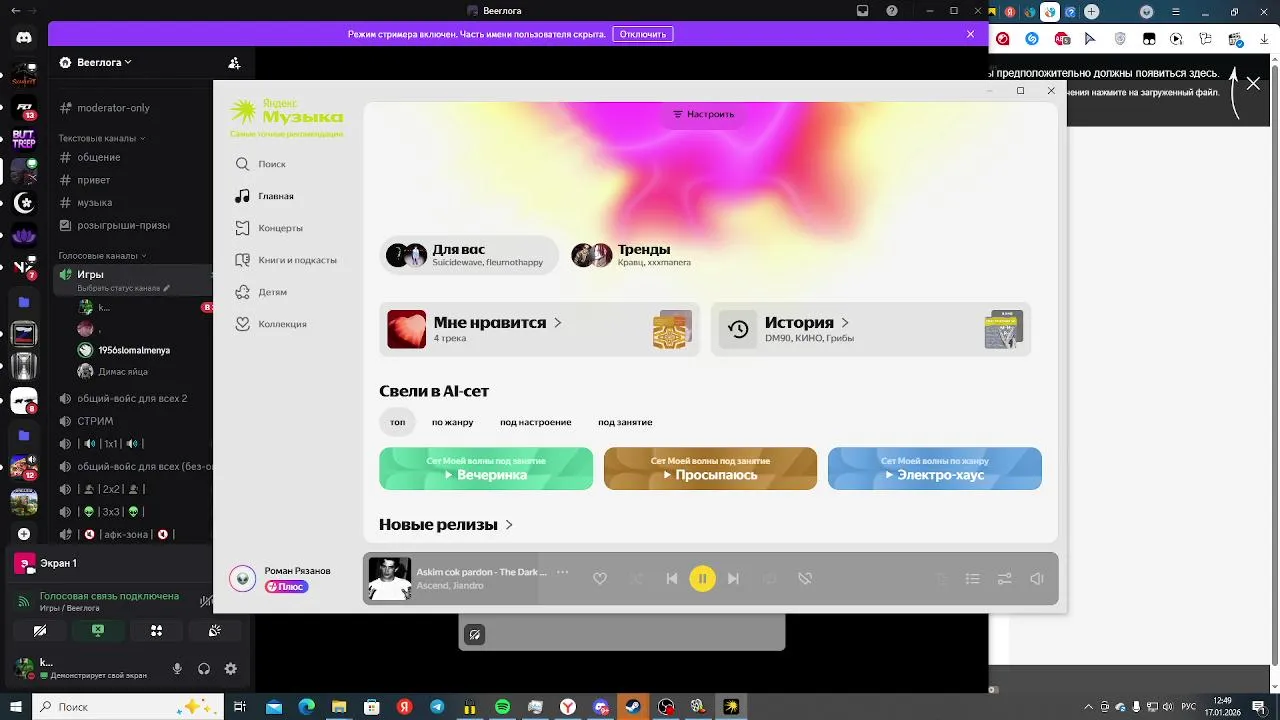Open the История card
This screenshot has width=1280, height=720.
pyautogui.click(x=870, y=329)
